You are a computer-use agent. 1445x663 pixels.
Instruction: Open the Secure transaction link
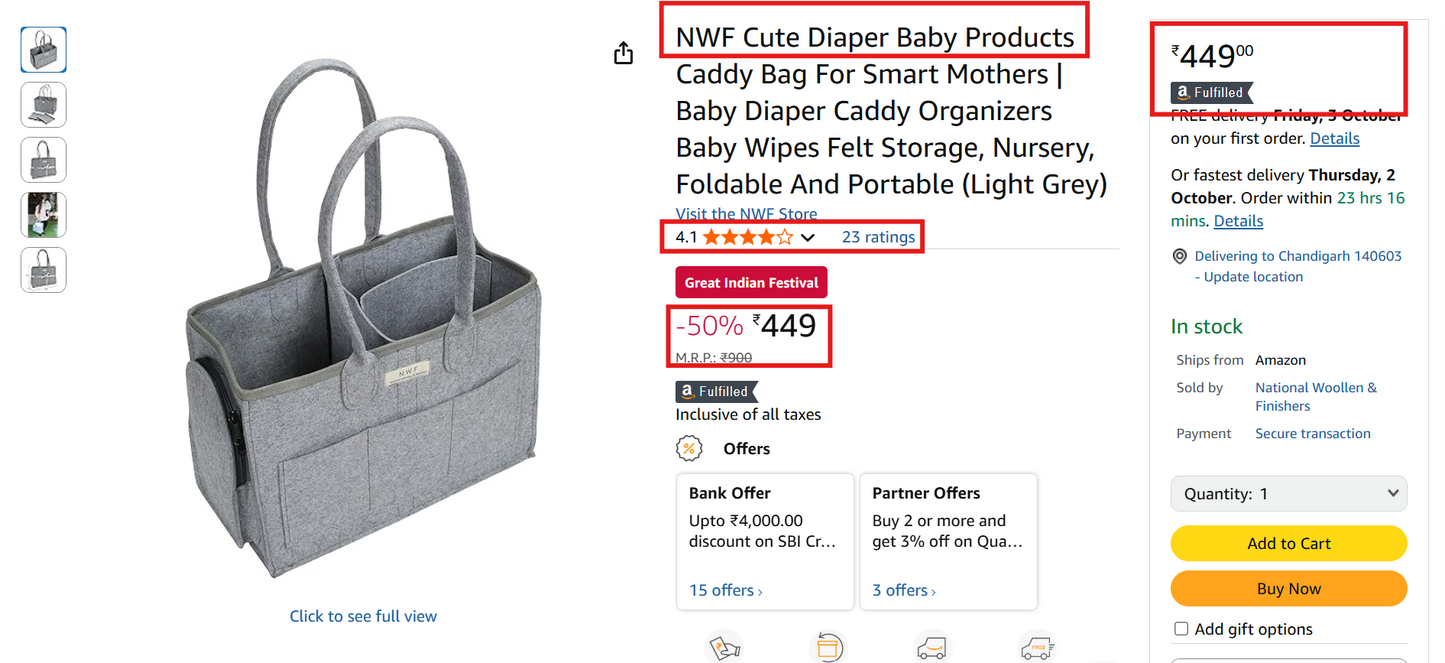[x=1312, y=433]
